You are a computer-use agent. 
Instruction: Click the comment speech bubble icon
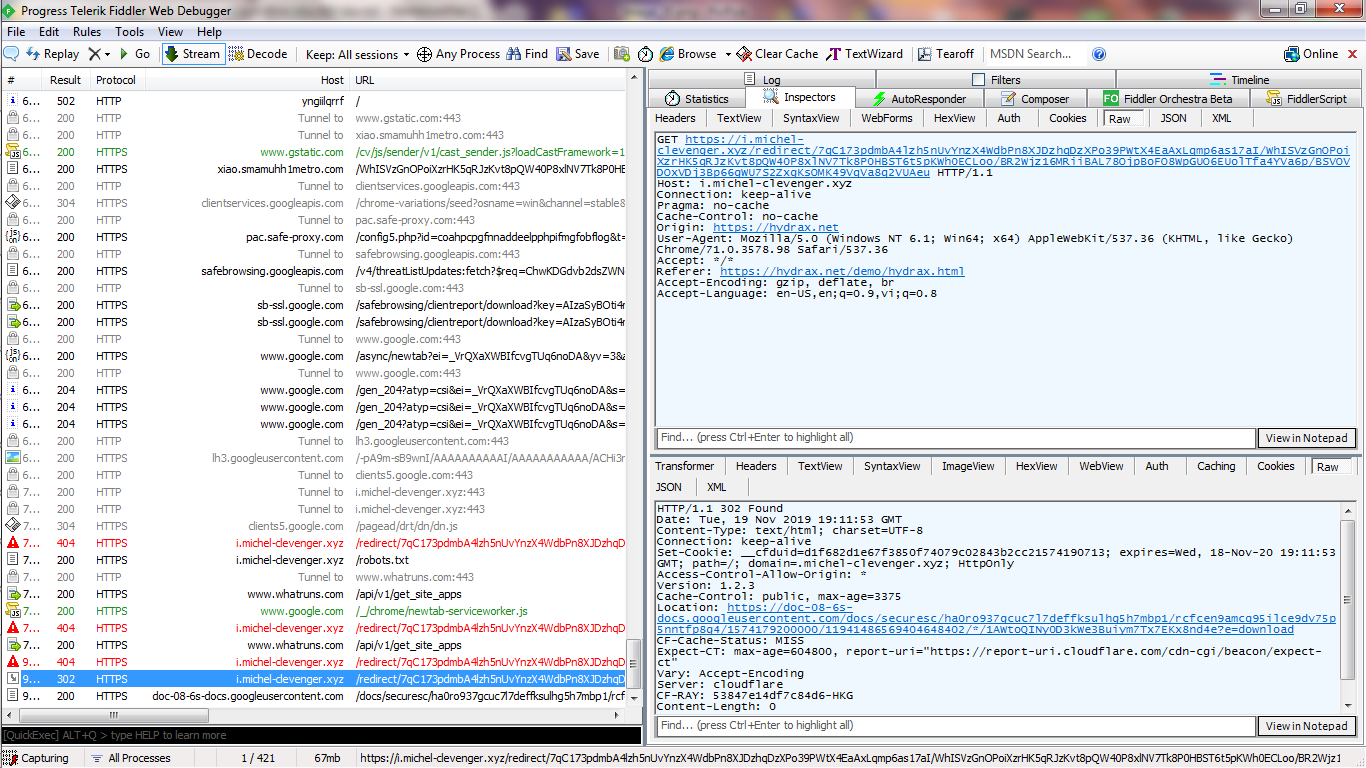(12, 54)
